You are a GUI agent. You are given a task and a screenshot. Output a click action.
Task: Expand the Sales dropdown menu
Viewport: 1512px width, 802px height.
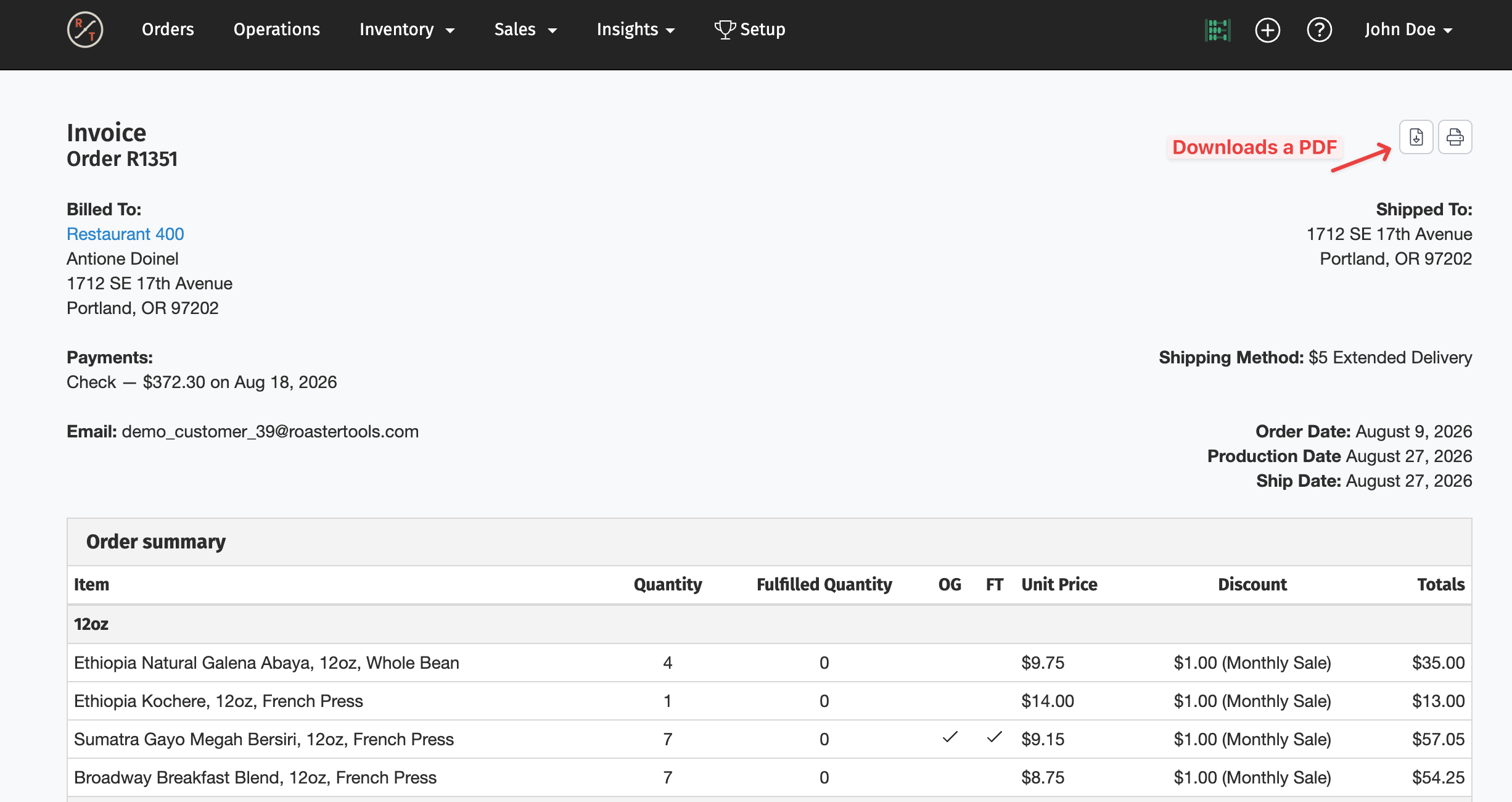[x=525, y=30]
